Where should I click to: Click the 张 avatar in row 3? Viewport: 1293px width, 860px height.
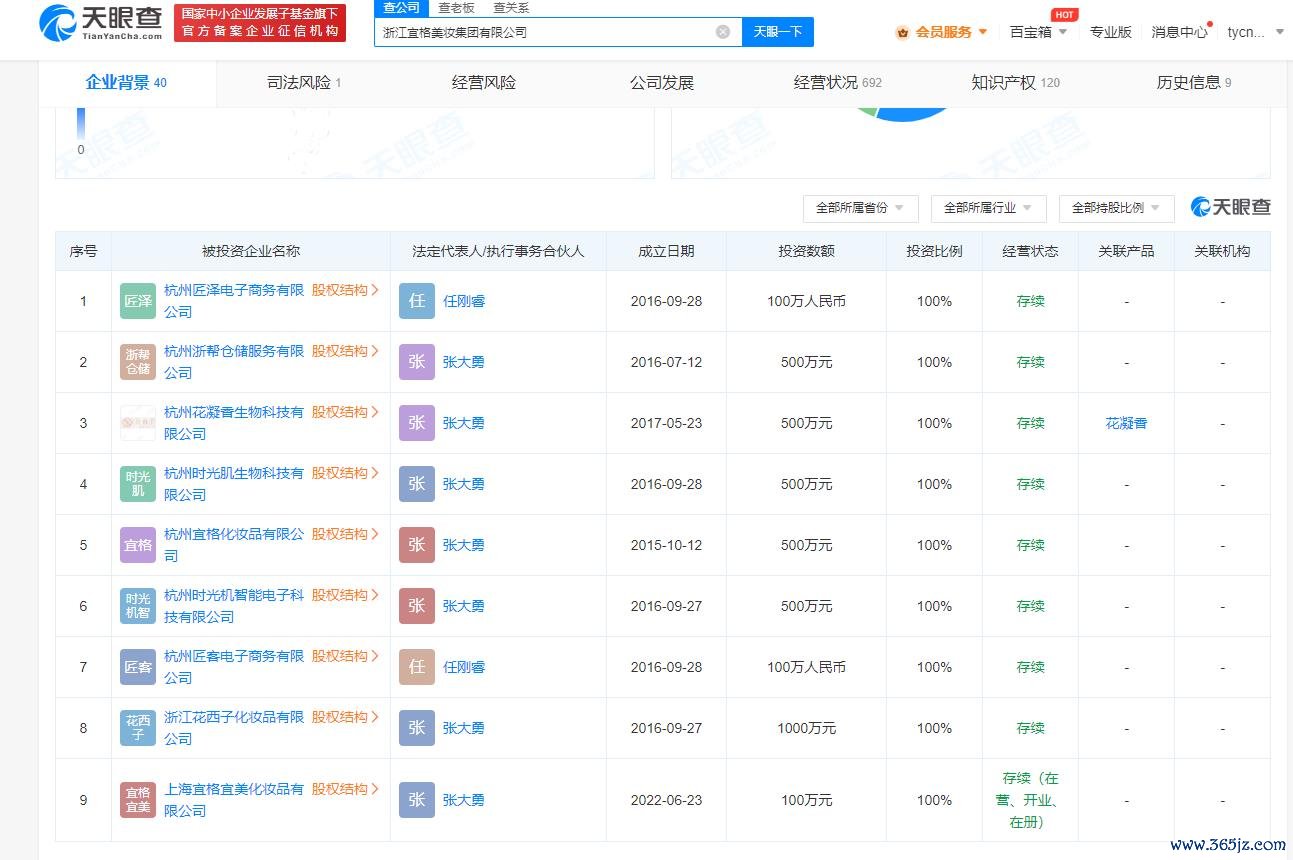click(x=417, y=423)
